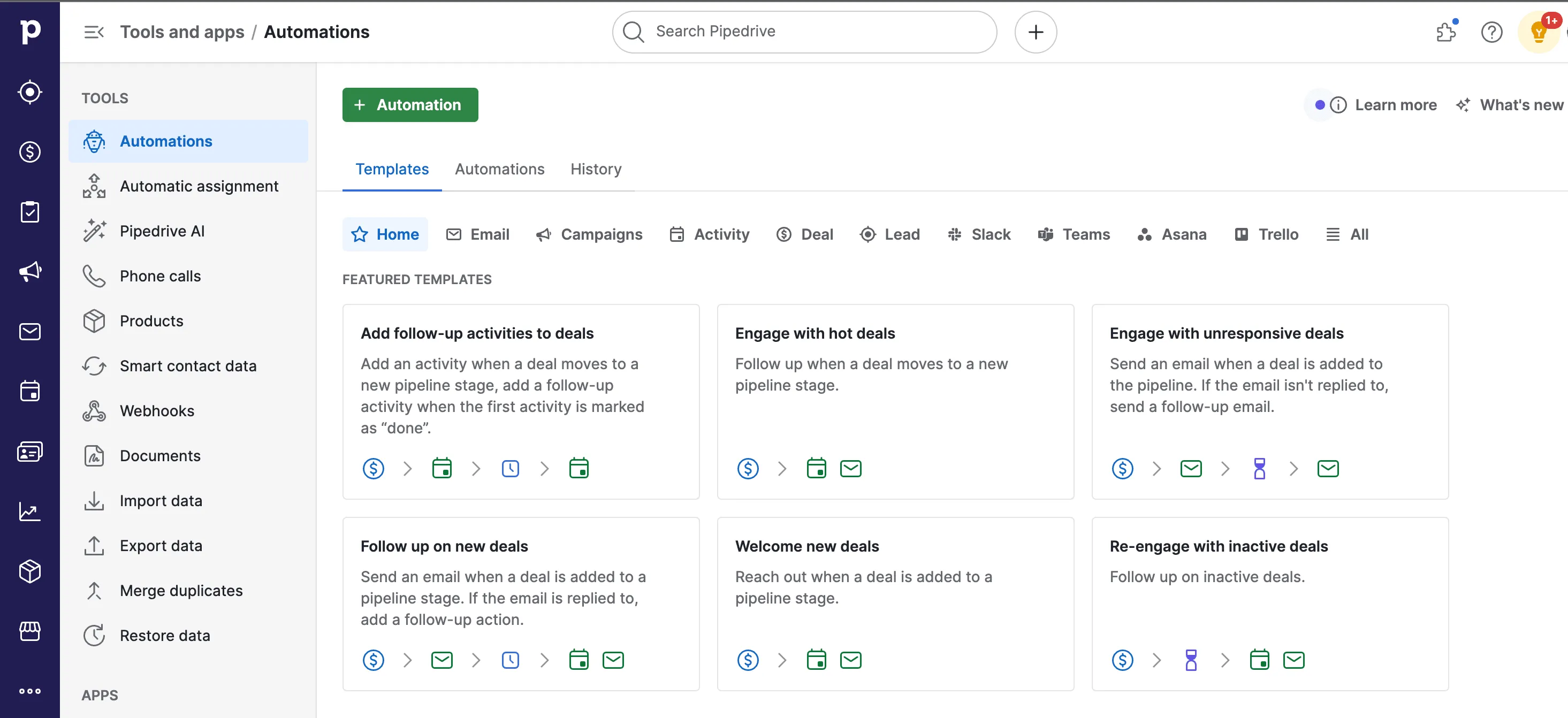Open Contacts card icon in left nav bar

[x=29, y=452]
